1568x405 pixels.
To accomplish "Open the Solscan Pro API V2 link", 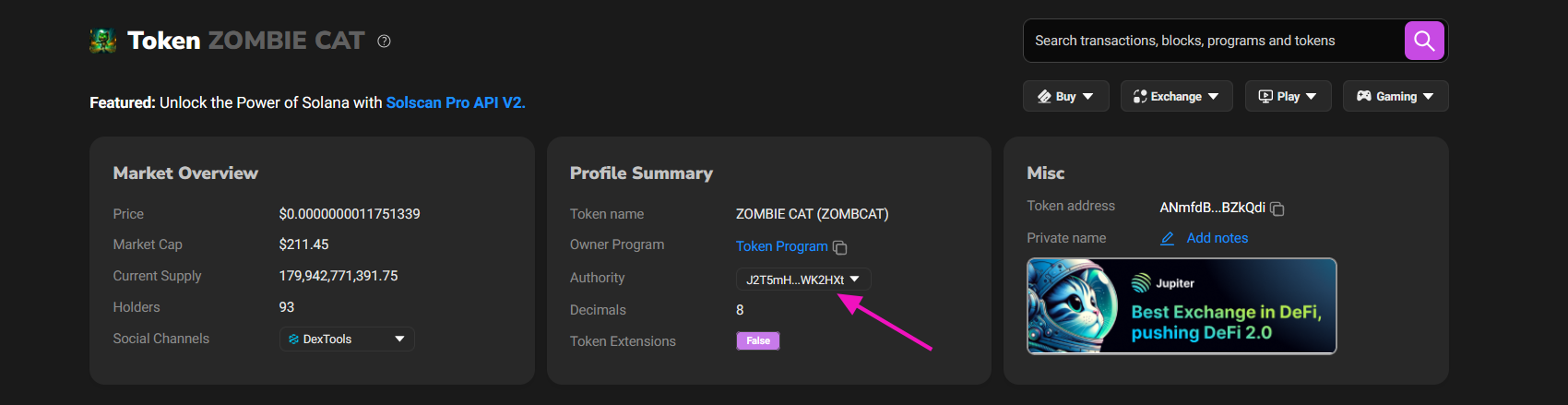I will (456, 102).
